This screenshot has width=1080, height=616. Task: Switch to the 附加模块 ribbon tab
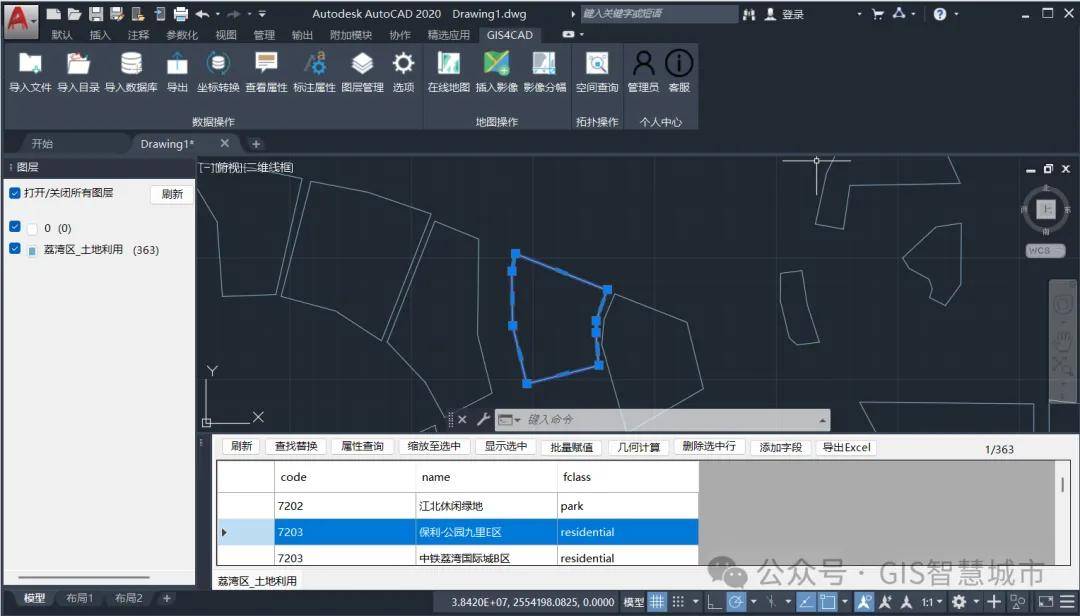351,34
